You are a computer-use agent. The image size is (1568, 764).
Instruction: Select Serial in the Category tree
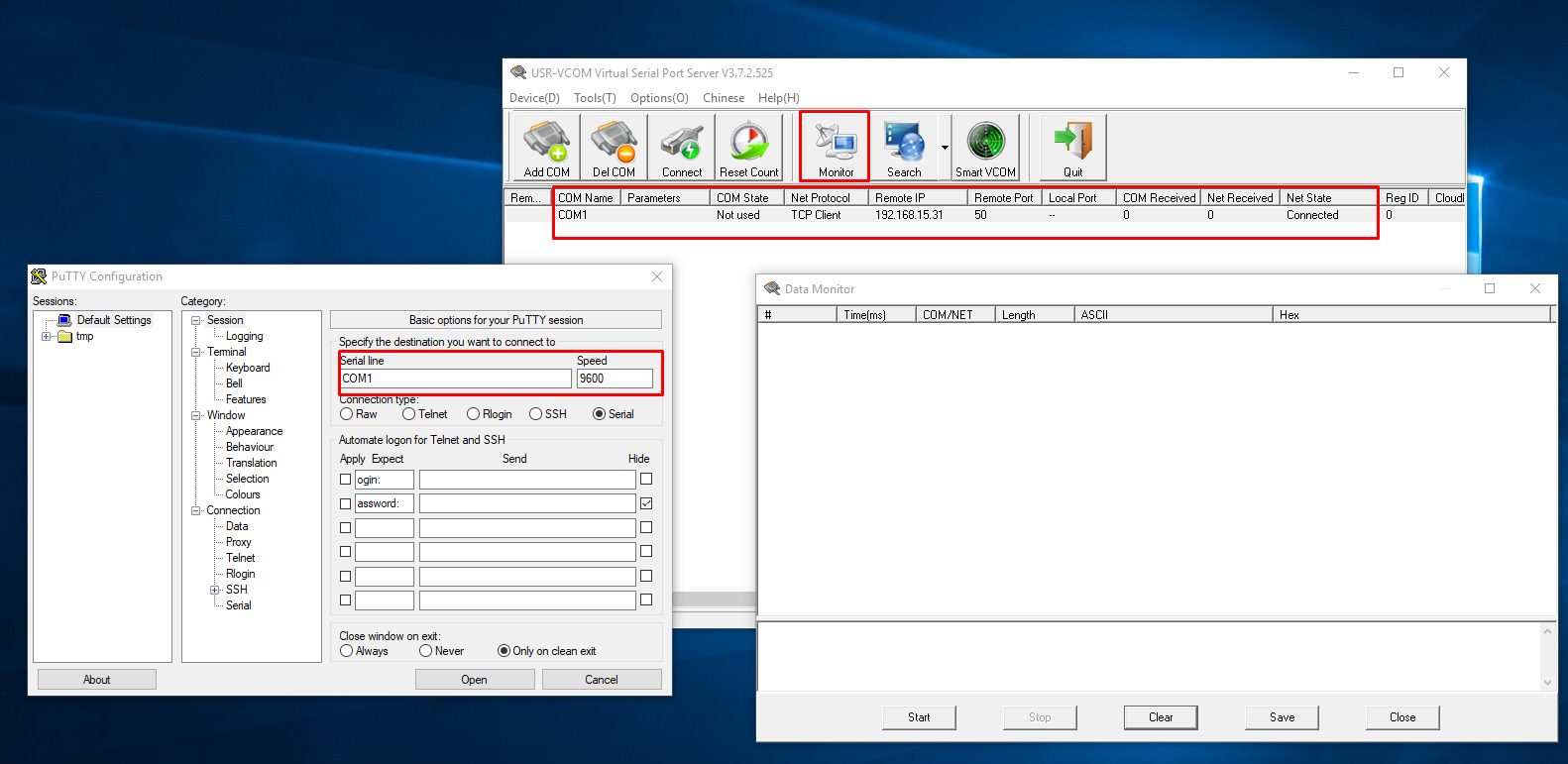238,605
